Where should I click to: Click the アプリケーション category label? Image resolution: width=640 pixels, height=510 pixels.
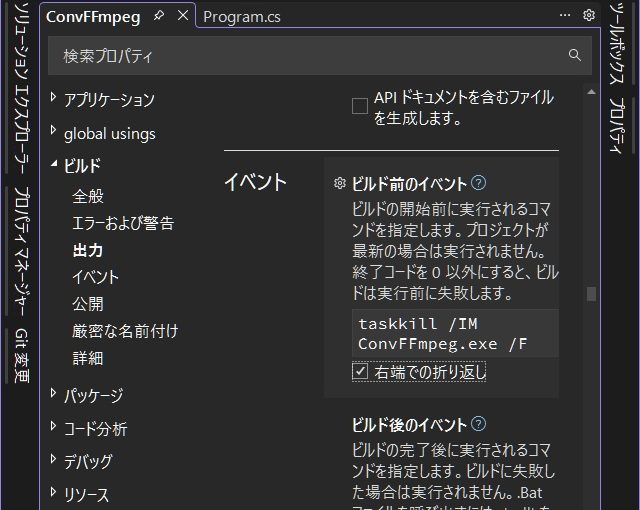[x=109, y=100]
